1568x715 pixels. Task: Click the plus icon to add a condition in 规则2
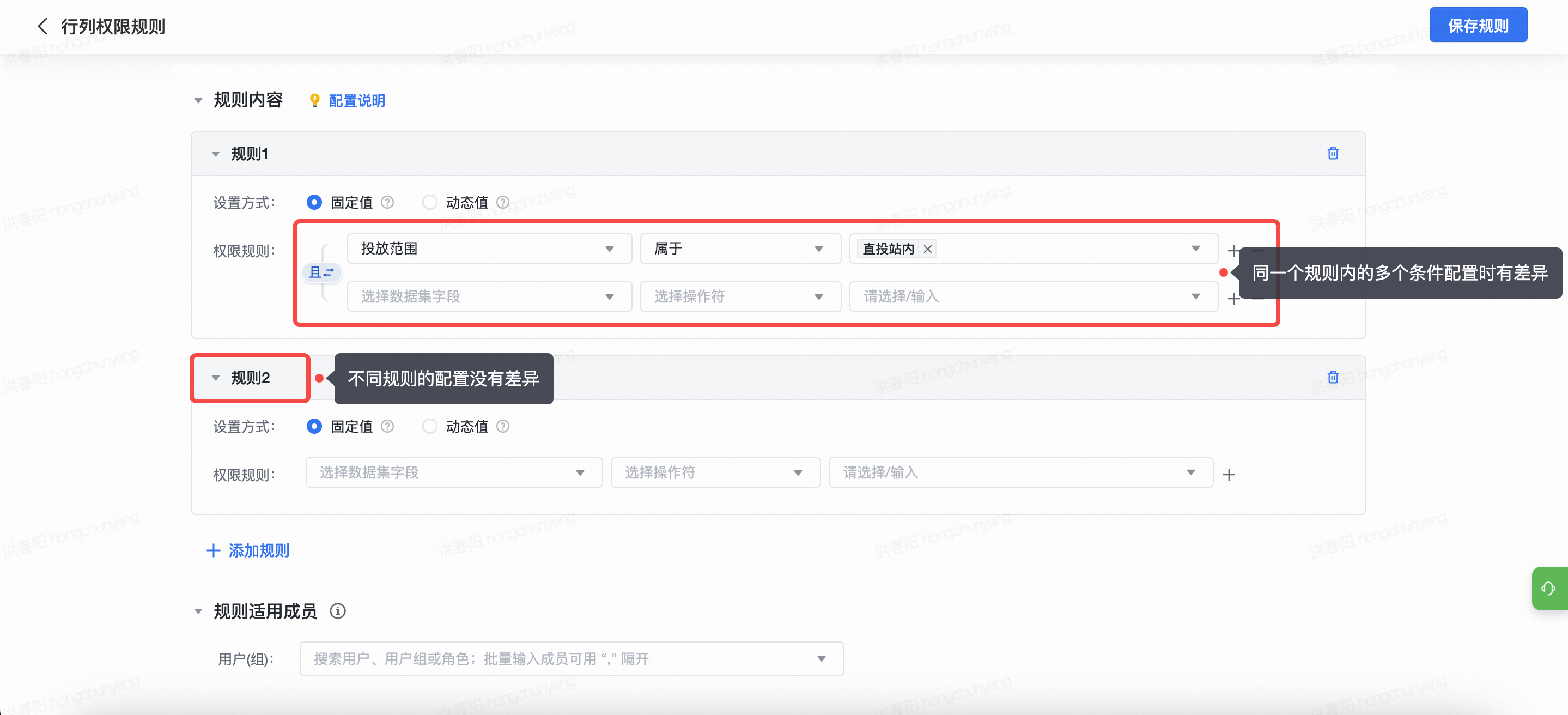coord(1229,475)
